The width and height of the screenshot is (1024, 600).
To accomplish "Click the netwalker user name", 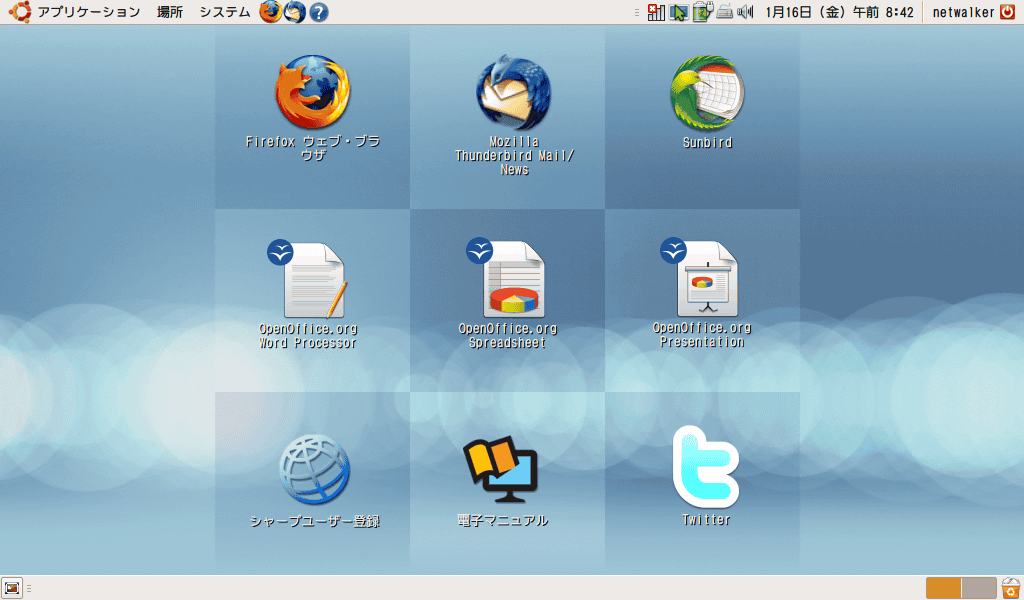I will (x=963, y=12).
